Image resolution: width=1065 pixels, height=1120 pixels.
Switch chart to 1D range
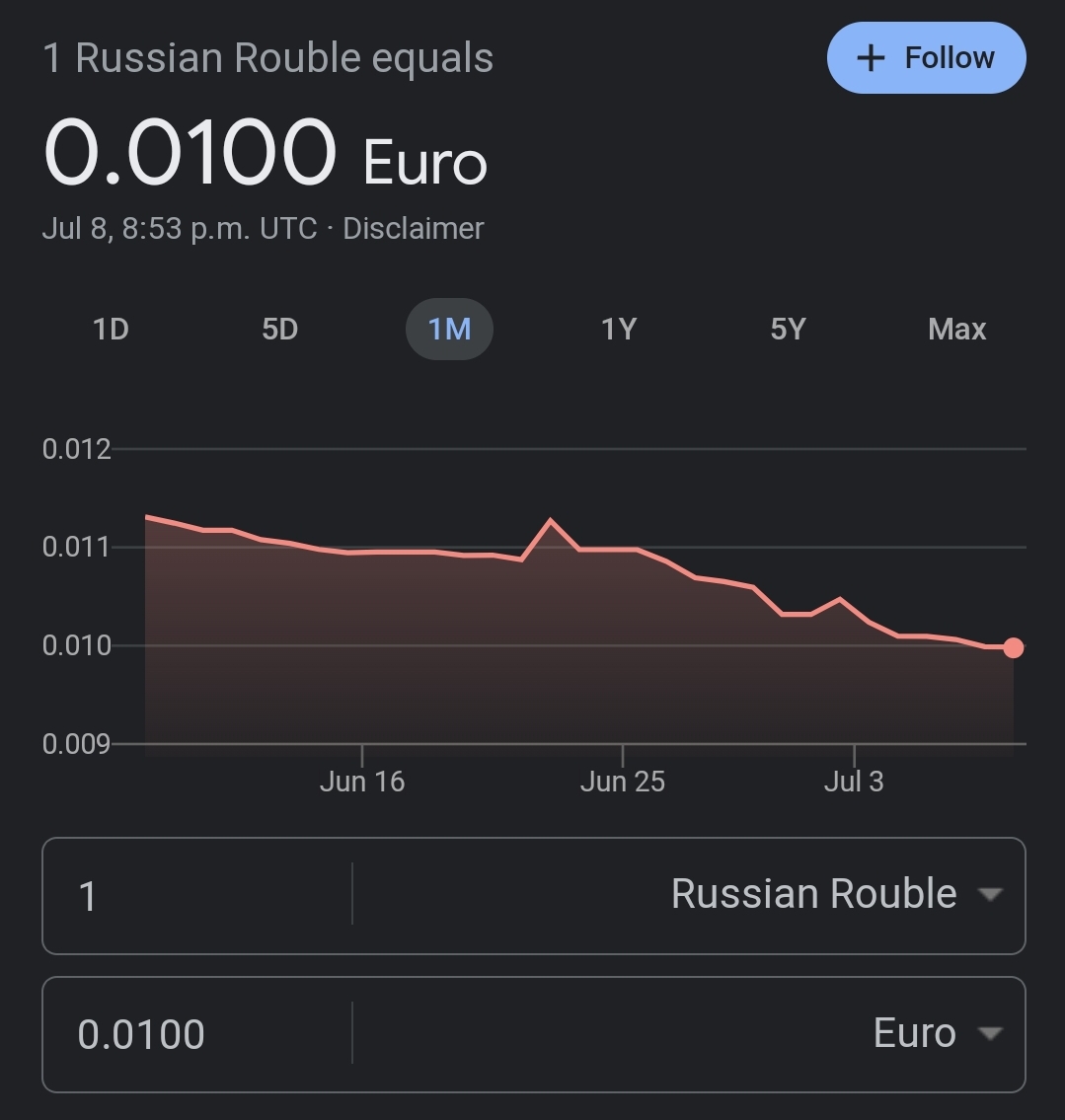pyautogui.click(x=111, y=330)
